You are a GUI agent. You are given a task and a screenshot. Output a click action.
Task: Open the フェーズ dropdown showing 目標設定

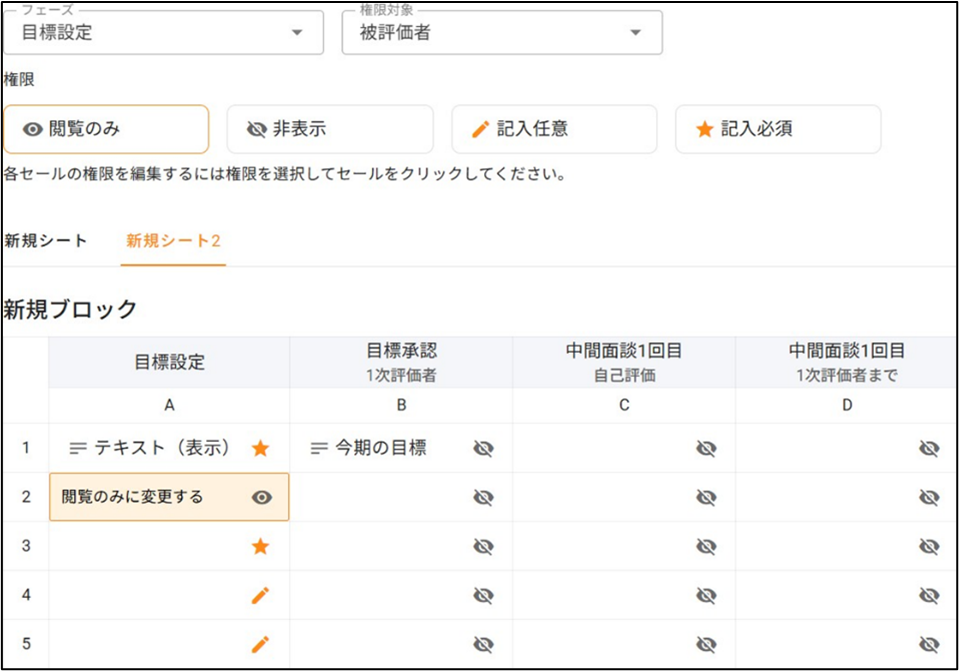[163, 32]
